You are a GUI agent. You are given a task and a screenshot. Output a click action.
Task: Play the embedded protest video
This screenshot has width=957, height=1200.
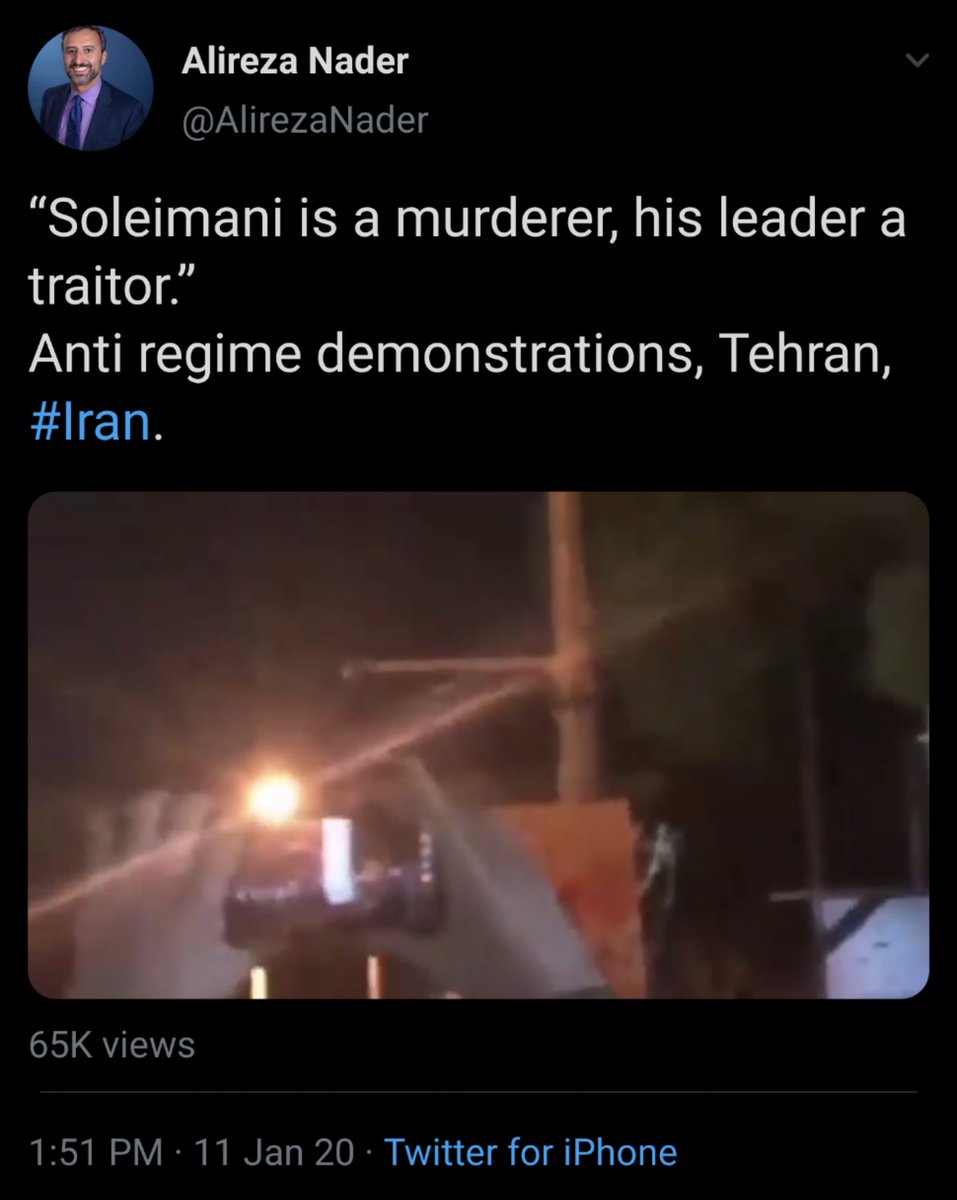(x=478, y=745)
